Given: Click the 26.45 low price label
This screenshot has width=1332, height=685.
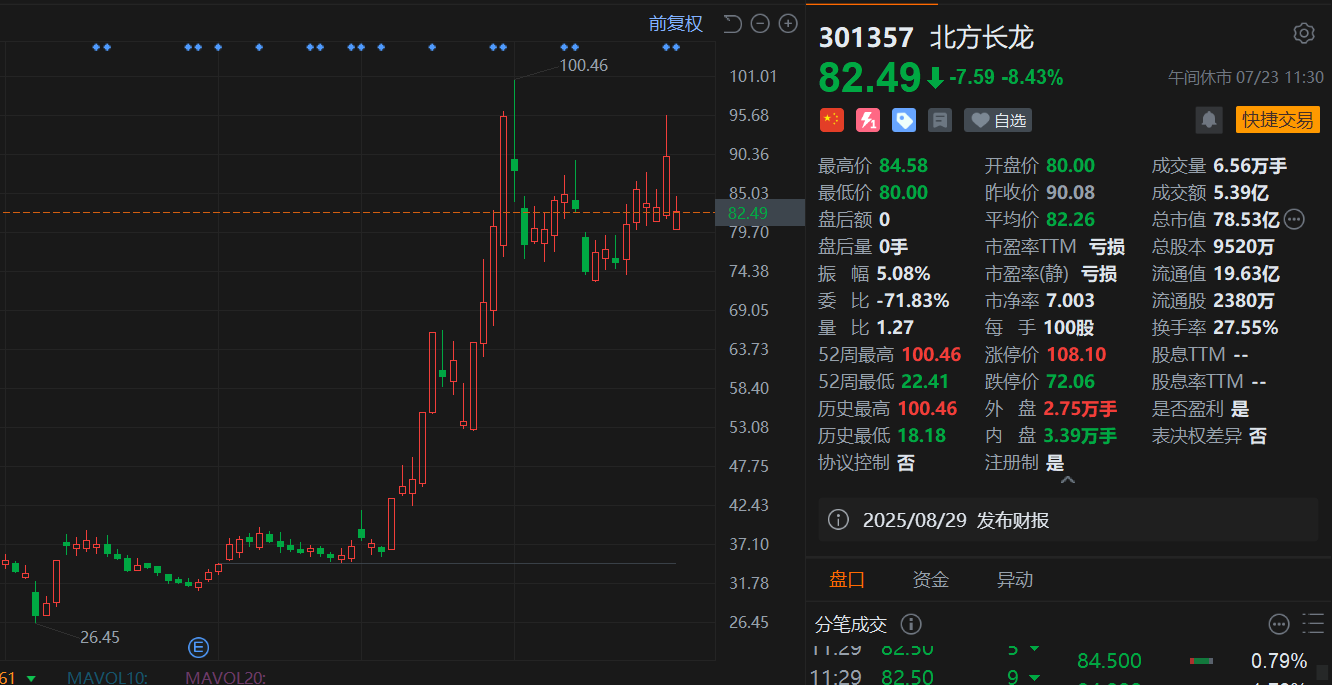Looking at the screenshot, I should coord(100,637).
